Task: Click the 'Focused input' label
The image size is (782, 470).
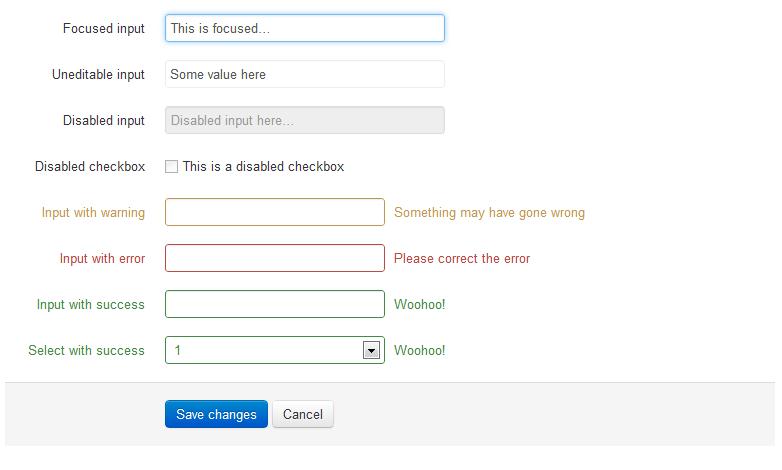Action: tap(104, 28)
